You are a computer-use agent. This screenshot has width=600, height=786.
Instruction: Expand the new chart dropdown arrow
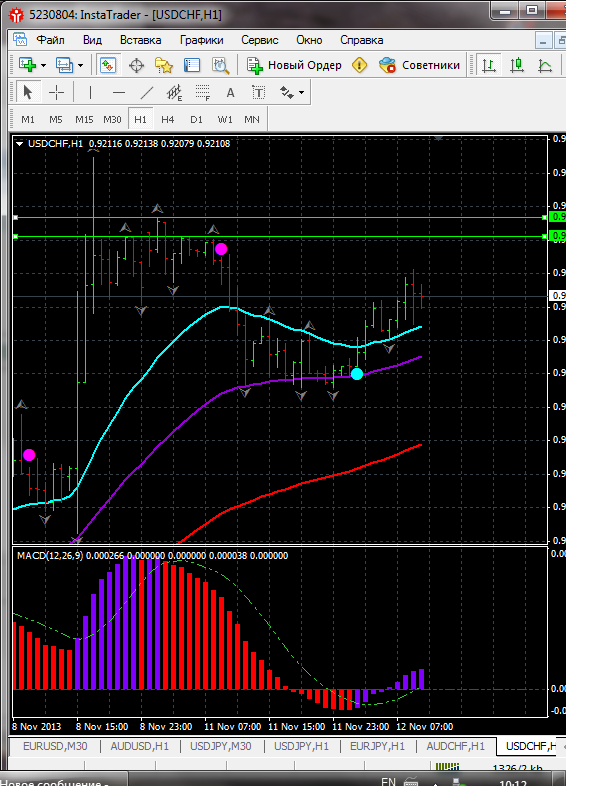[44, 65]
